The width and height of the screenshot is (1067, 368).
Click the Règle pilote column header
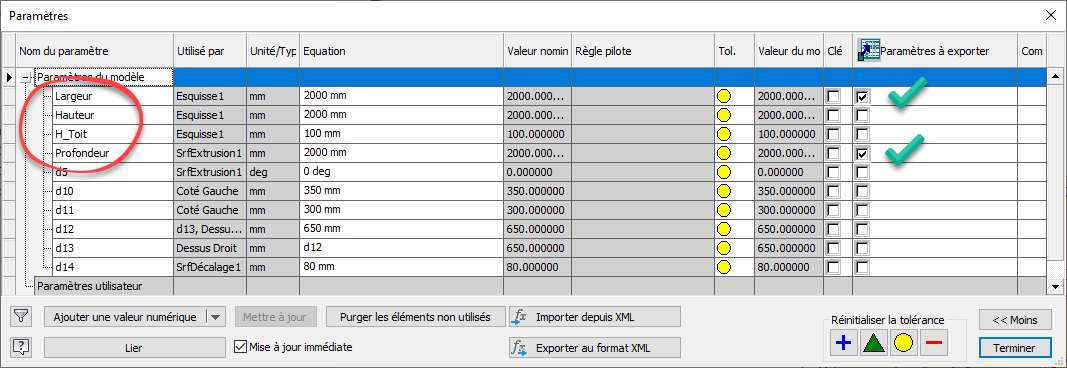(x=642, y=51)
